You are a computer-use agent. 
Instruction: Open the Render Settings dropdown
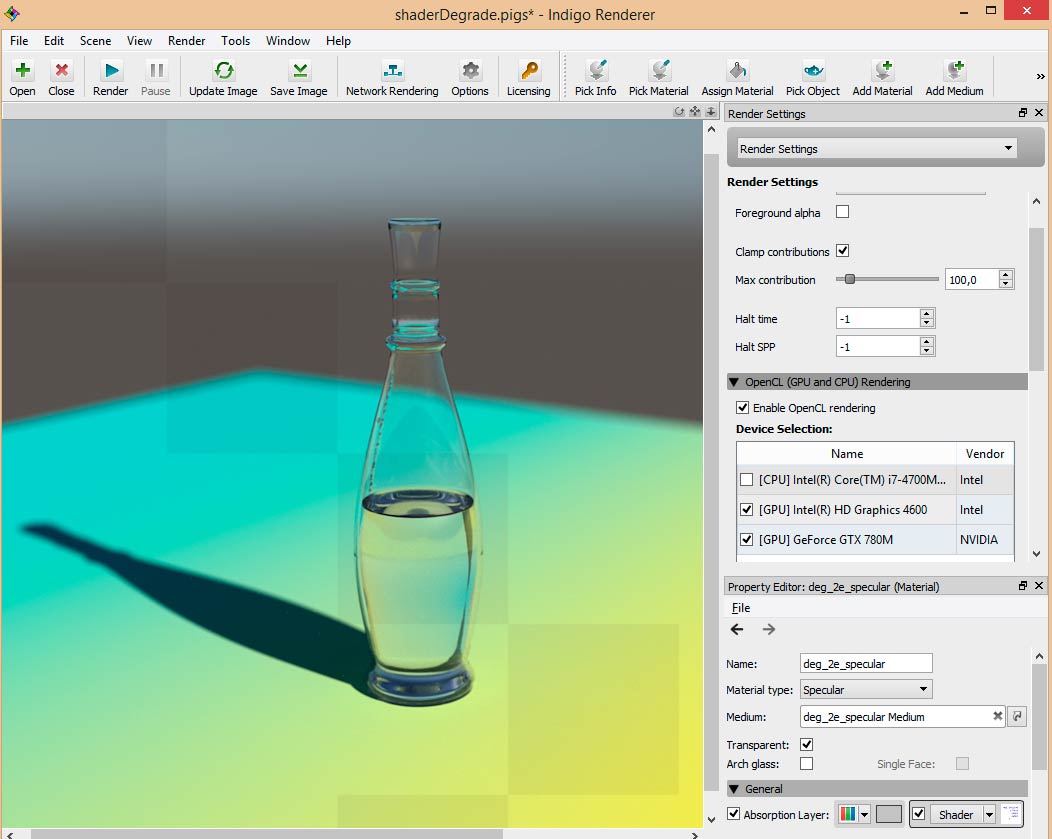pyautogui.click(x=877, y=149)
